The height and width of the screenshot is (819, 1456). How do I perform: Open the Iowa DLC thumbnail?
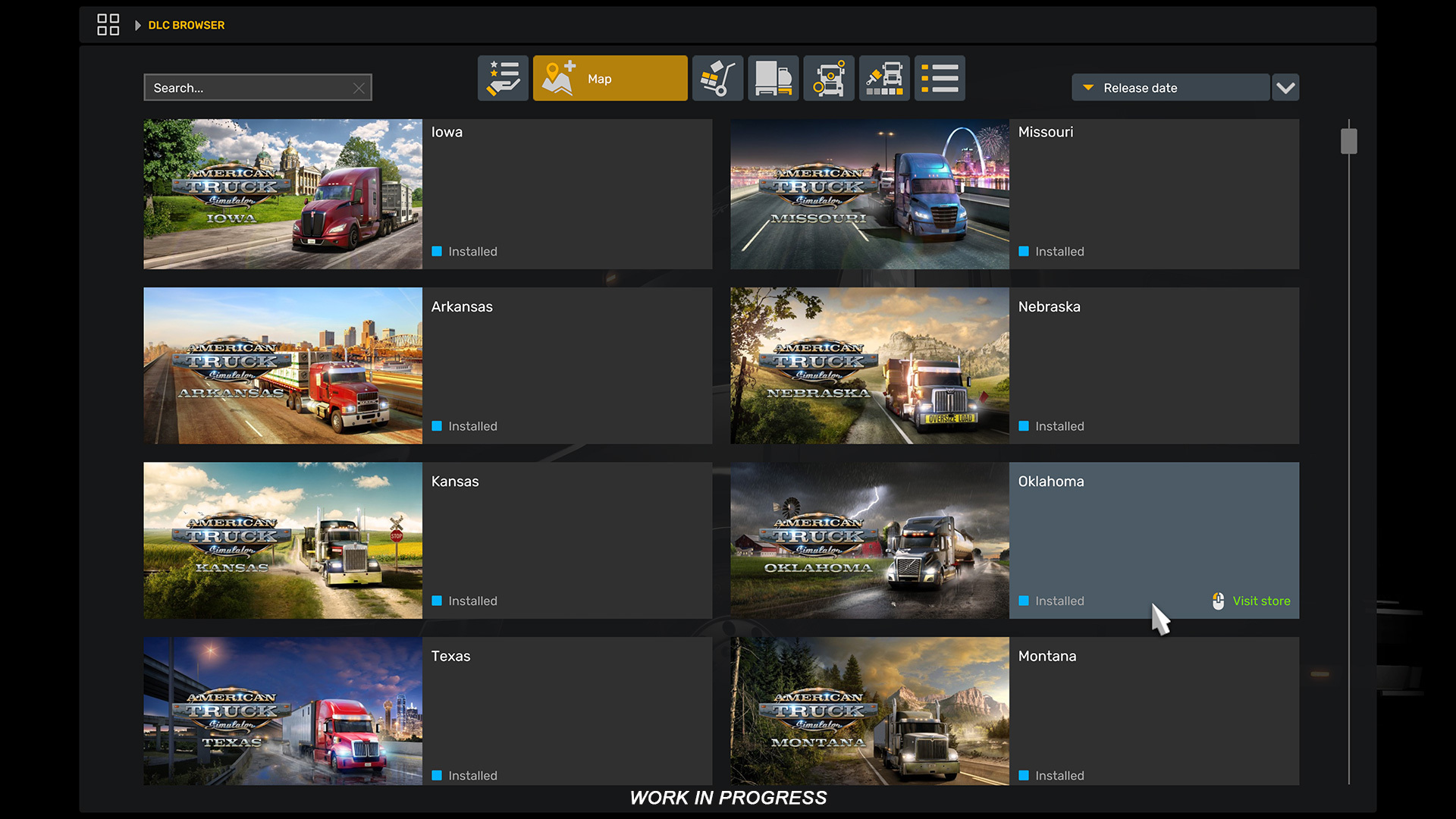pos(283,194)
